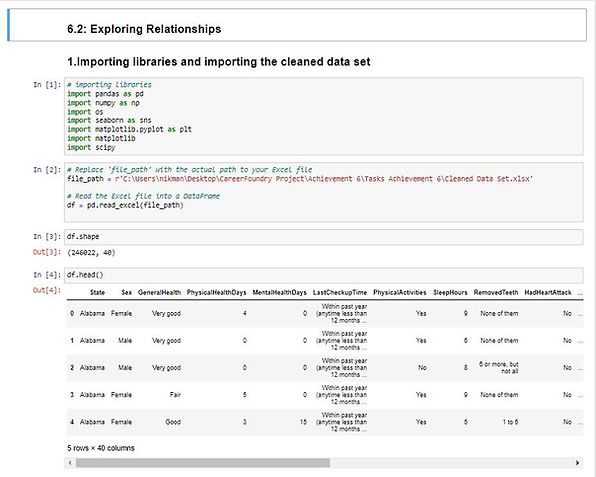The width and height of the screenshot is (596, 477).
Task: Click the 'Sex' column header
Action: [x=127, y=292]
